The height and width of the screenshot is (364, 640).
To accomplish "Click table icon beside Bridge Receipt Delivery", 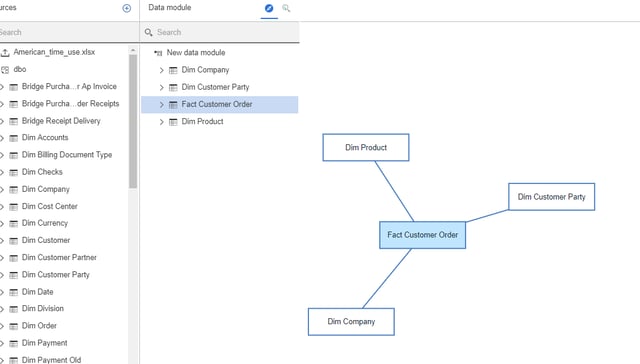I will pos(13,121).
